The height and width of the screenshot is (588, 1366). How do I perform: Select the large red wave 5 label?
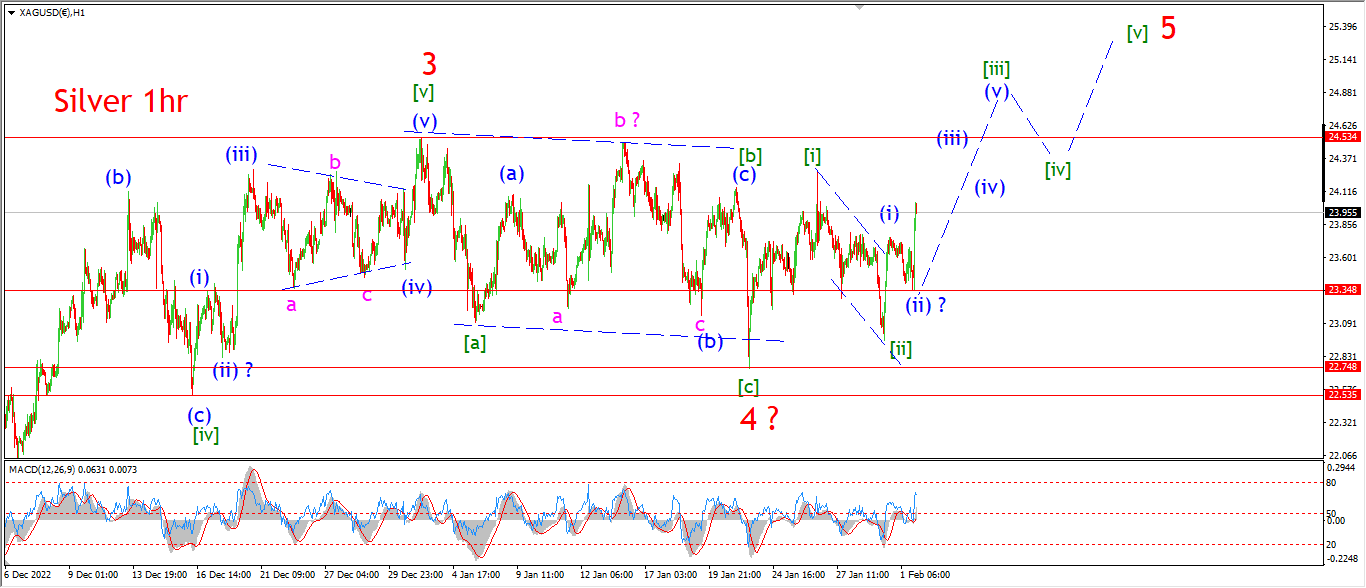pyautogui.click(x=1168, y=28)
